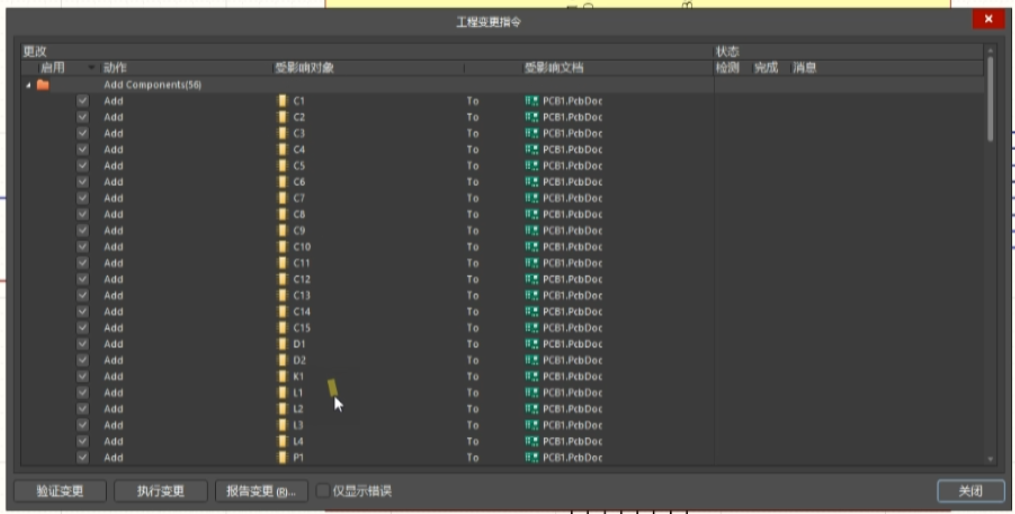Click the component icon for L4
This screenshot has height=514, width=1015.
pyautogui.click(x=282, y=441)
